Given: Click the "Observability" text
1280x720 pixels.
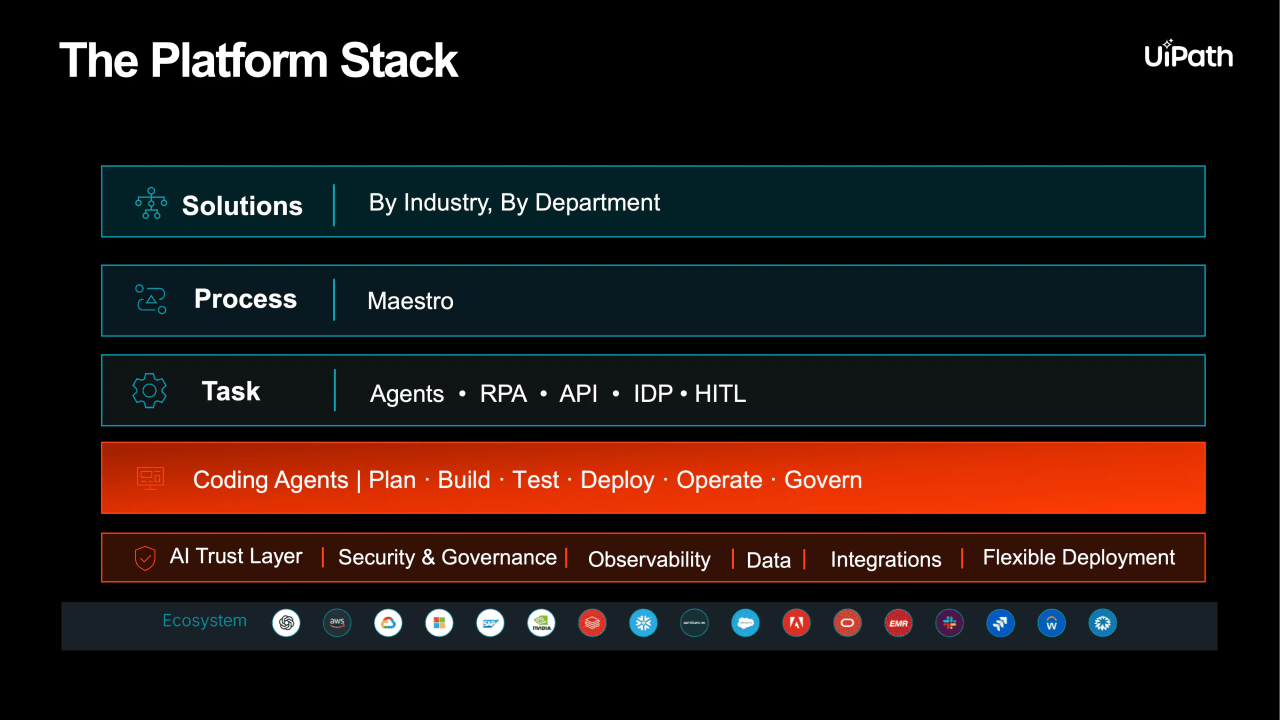Looking at the screenshot, I should (649, 560).
